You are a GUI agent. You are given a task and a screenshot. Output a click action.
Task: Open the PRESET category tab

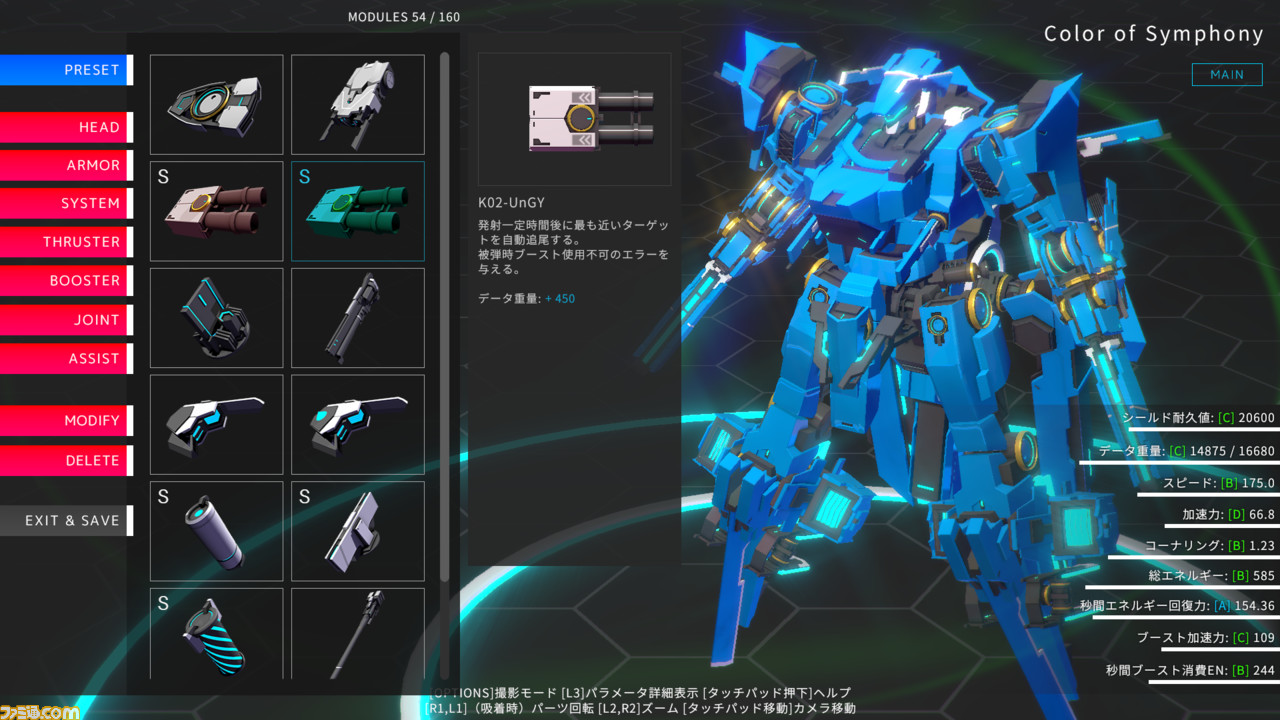coord(66,70)
